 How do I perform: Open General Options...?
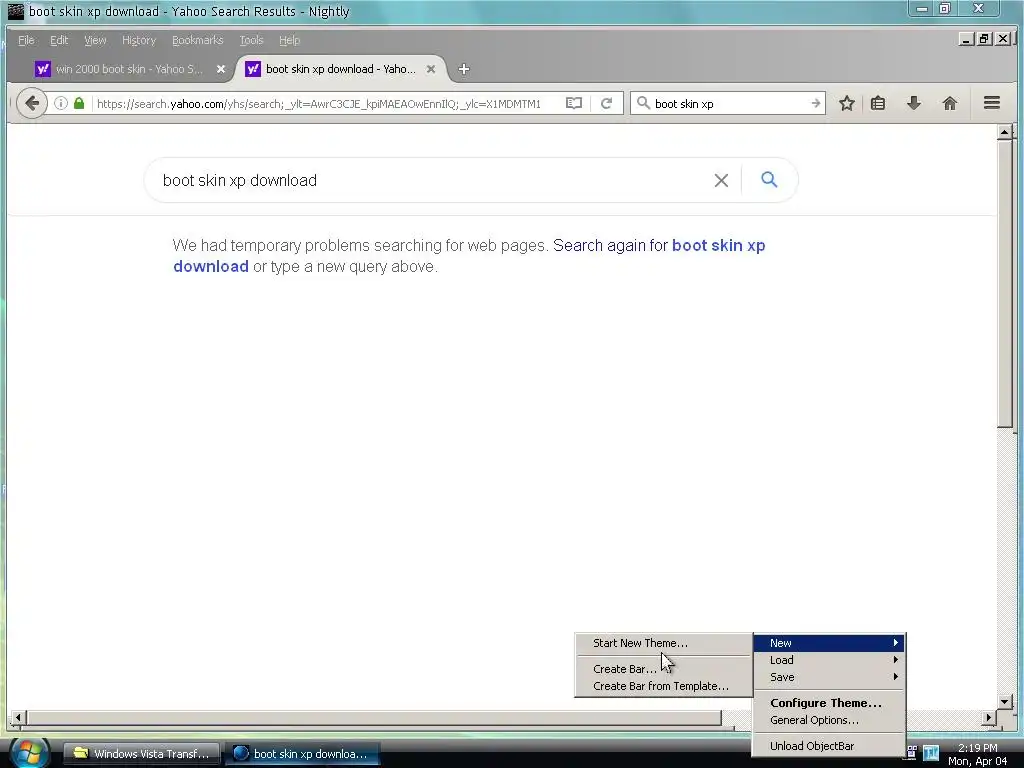829,720
